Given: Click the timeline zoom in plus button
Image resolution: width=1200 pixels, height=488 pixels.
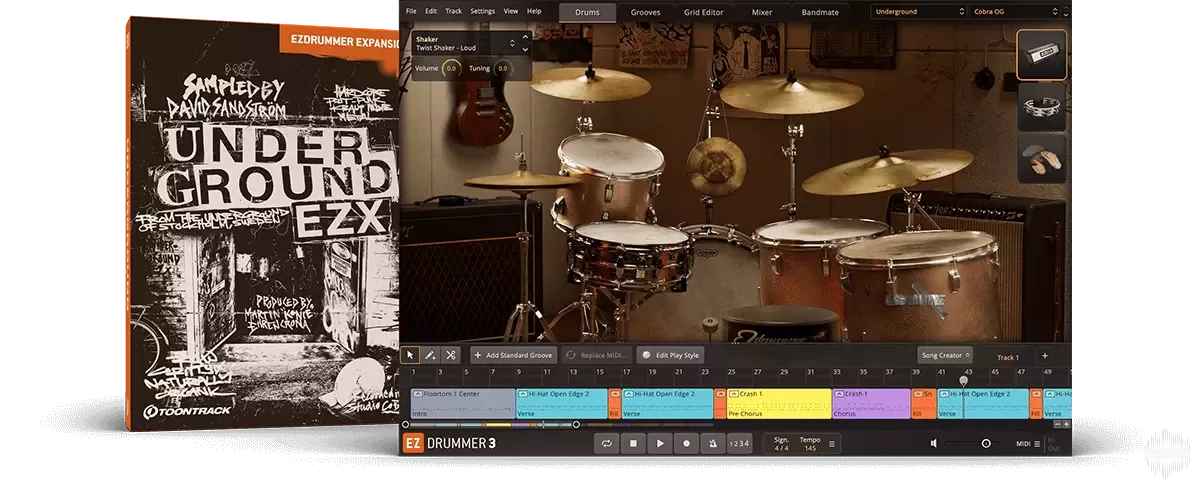Looking at the screenshot, I should pyautogui.click(x=1066, y=424).
